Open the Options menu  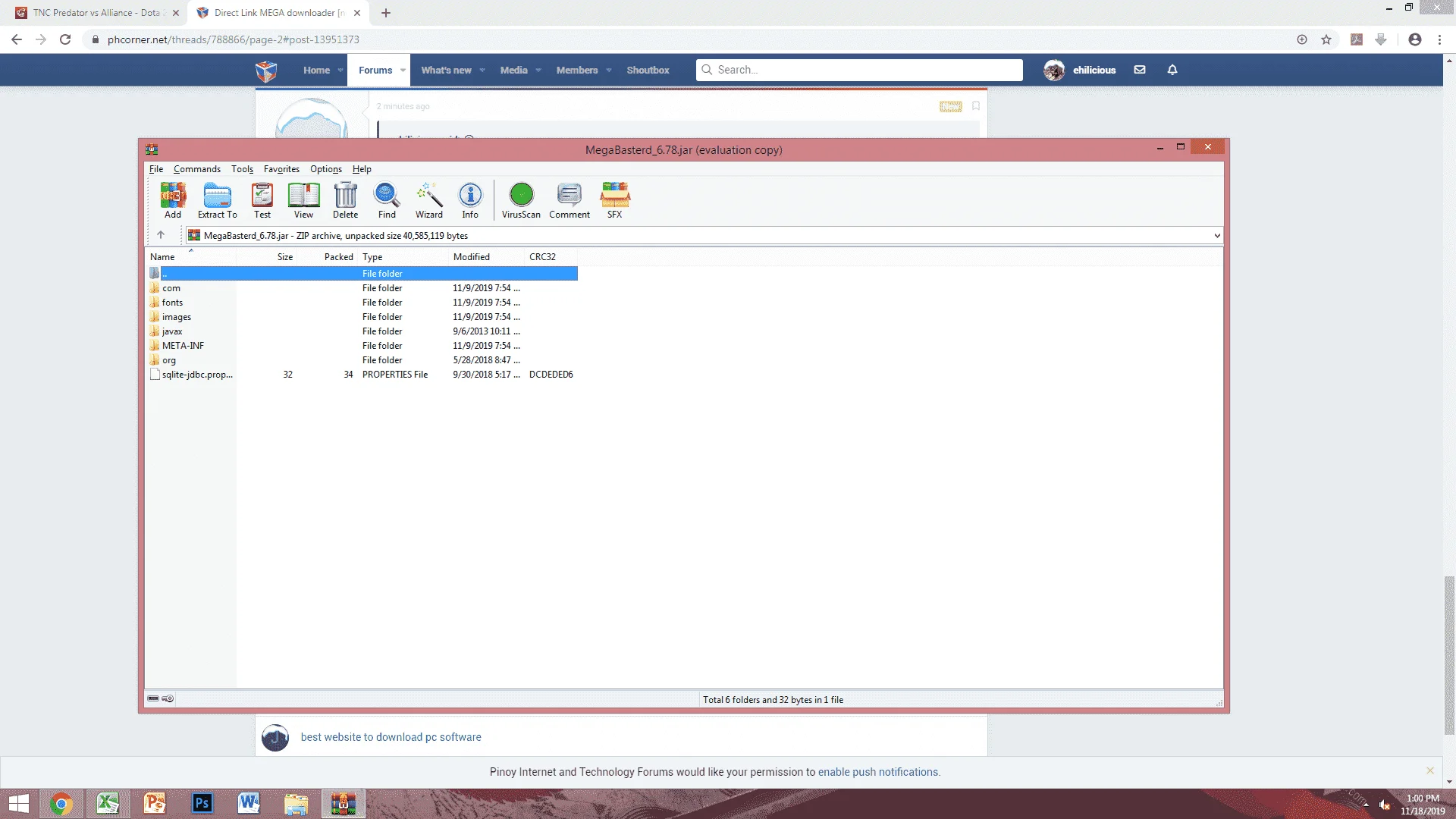[326, 169]
